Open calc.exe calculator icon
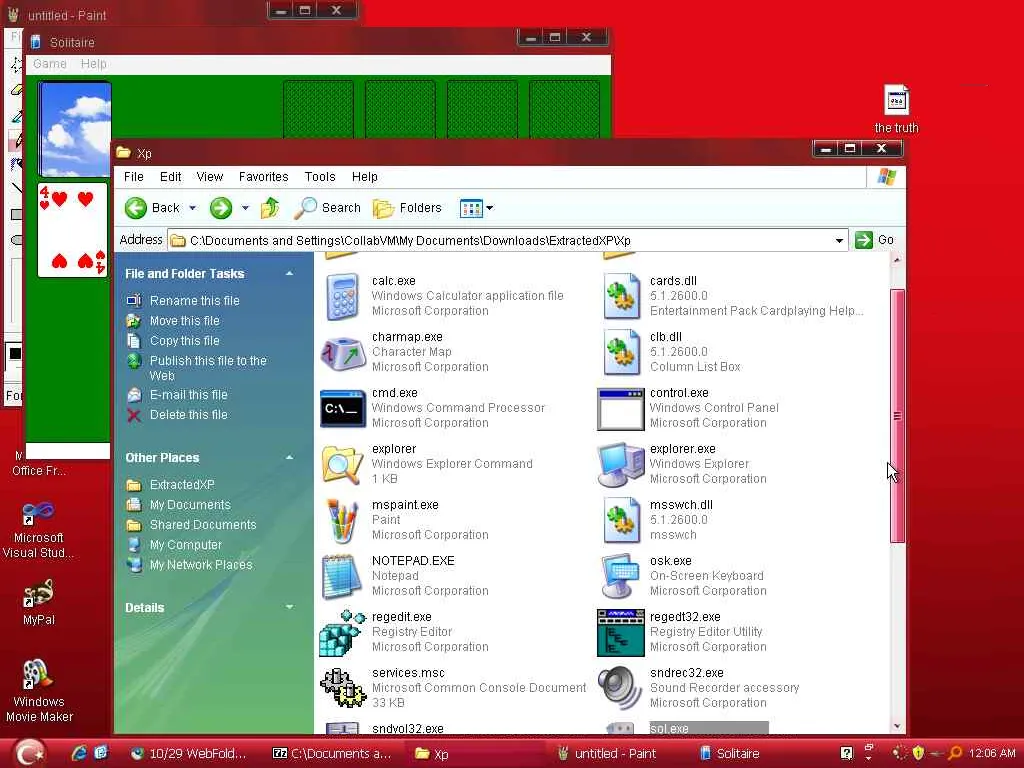The height and width of the screenshot is (768, 1024). [x=342, y=296]
